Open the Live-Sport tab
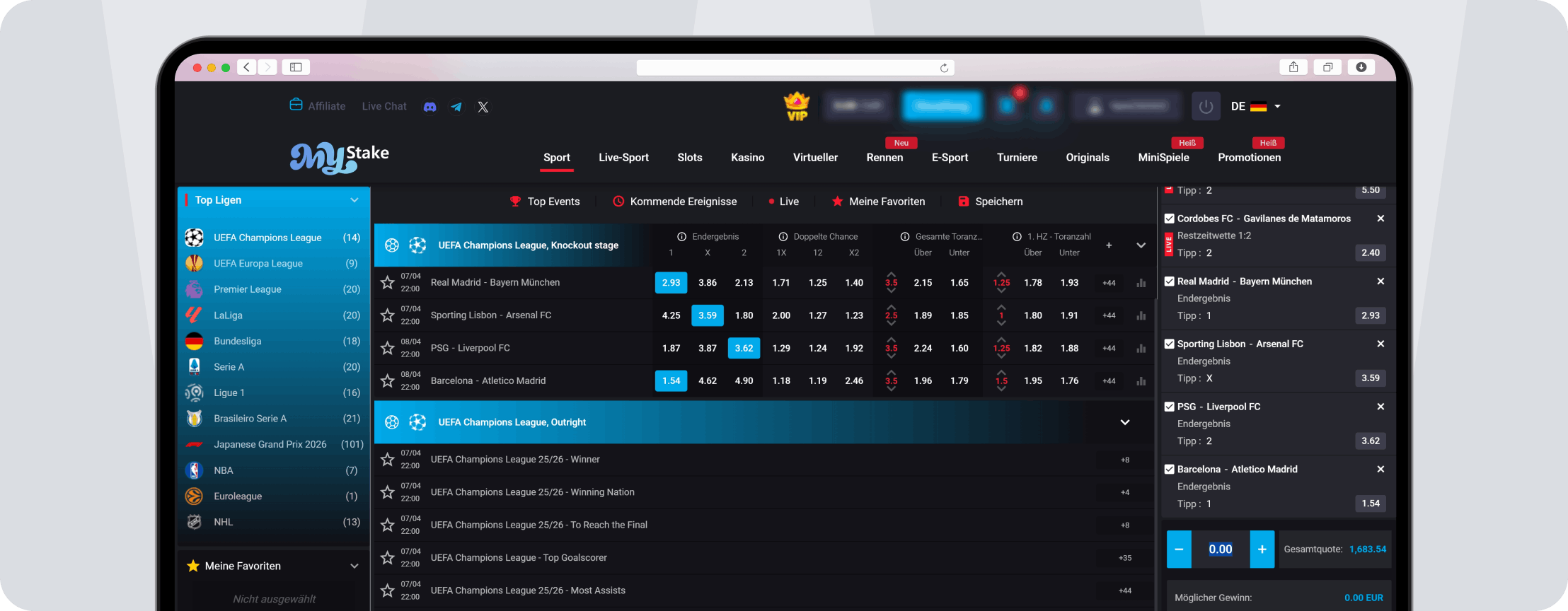Screen dimensions: 1568x611 point(623,158)
